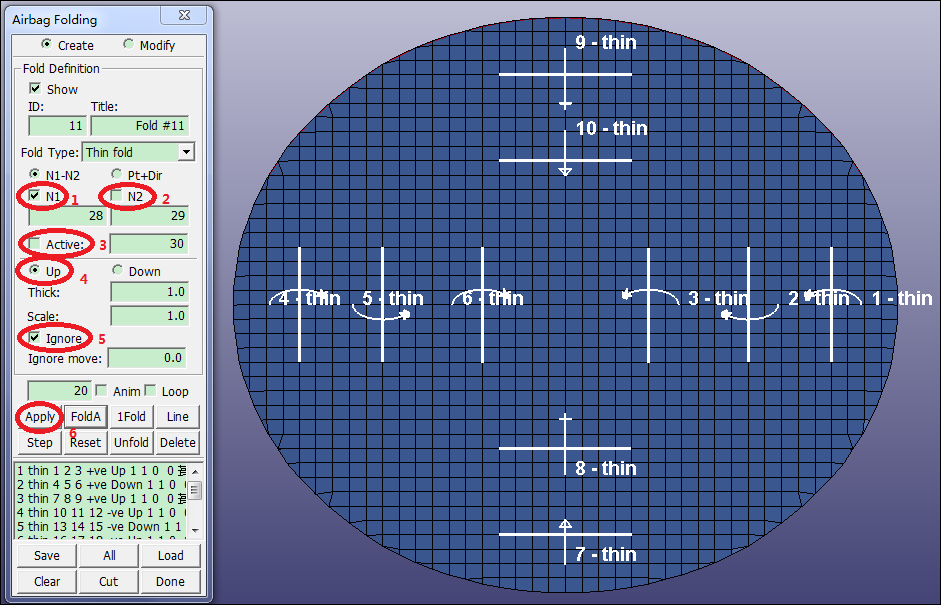Toggle the Show checkbox
This screenshot has width=941, height=605.
pyautogui.click(x=36, y=89)
